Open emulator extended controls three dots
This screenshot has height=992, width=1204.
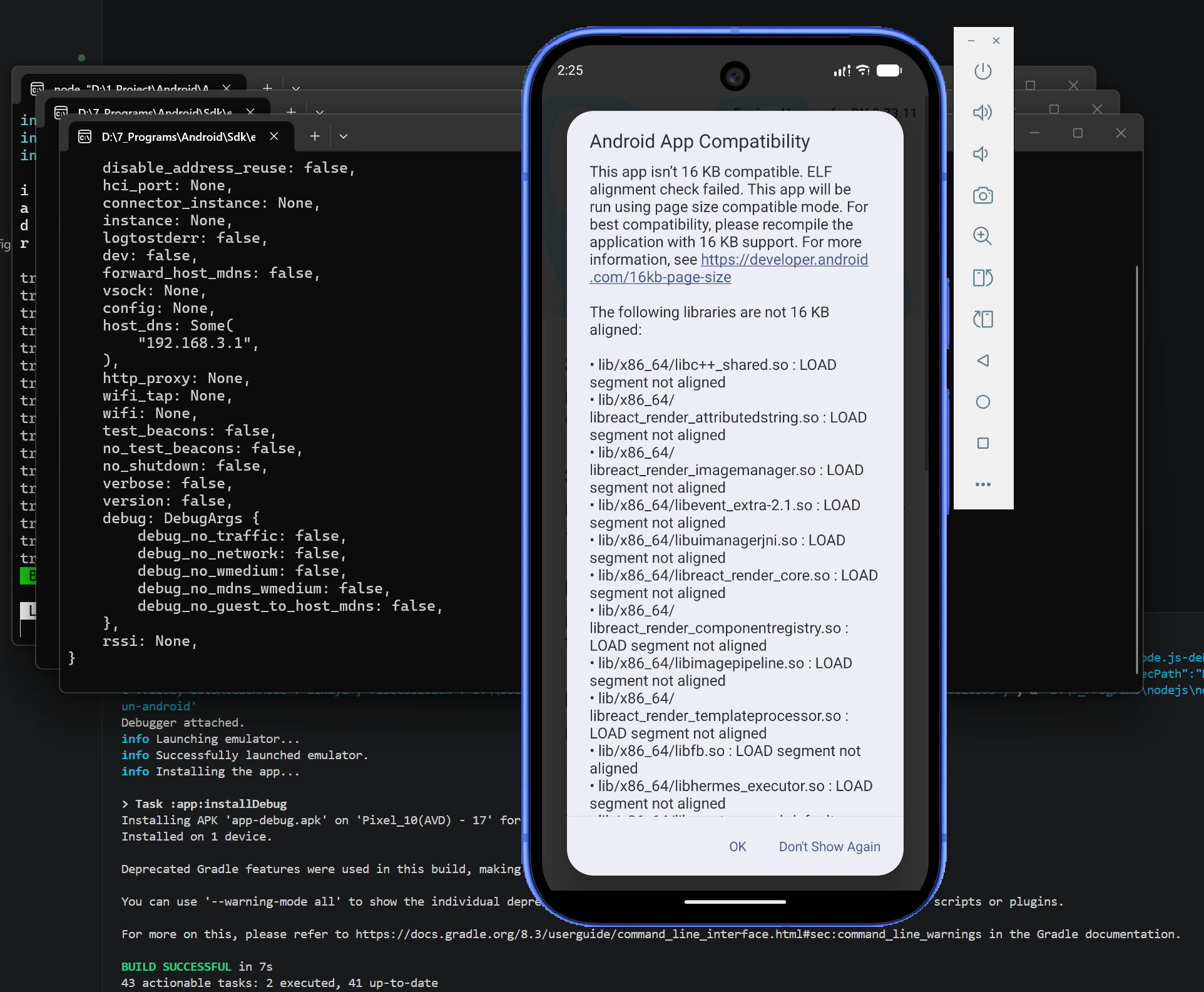pos(982,484)
